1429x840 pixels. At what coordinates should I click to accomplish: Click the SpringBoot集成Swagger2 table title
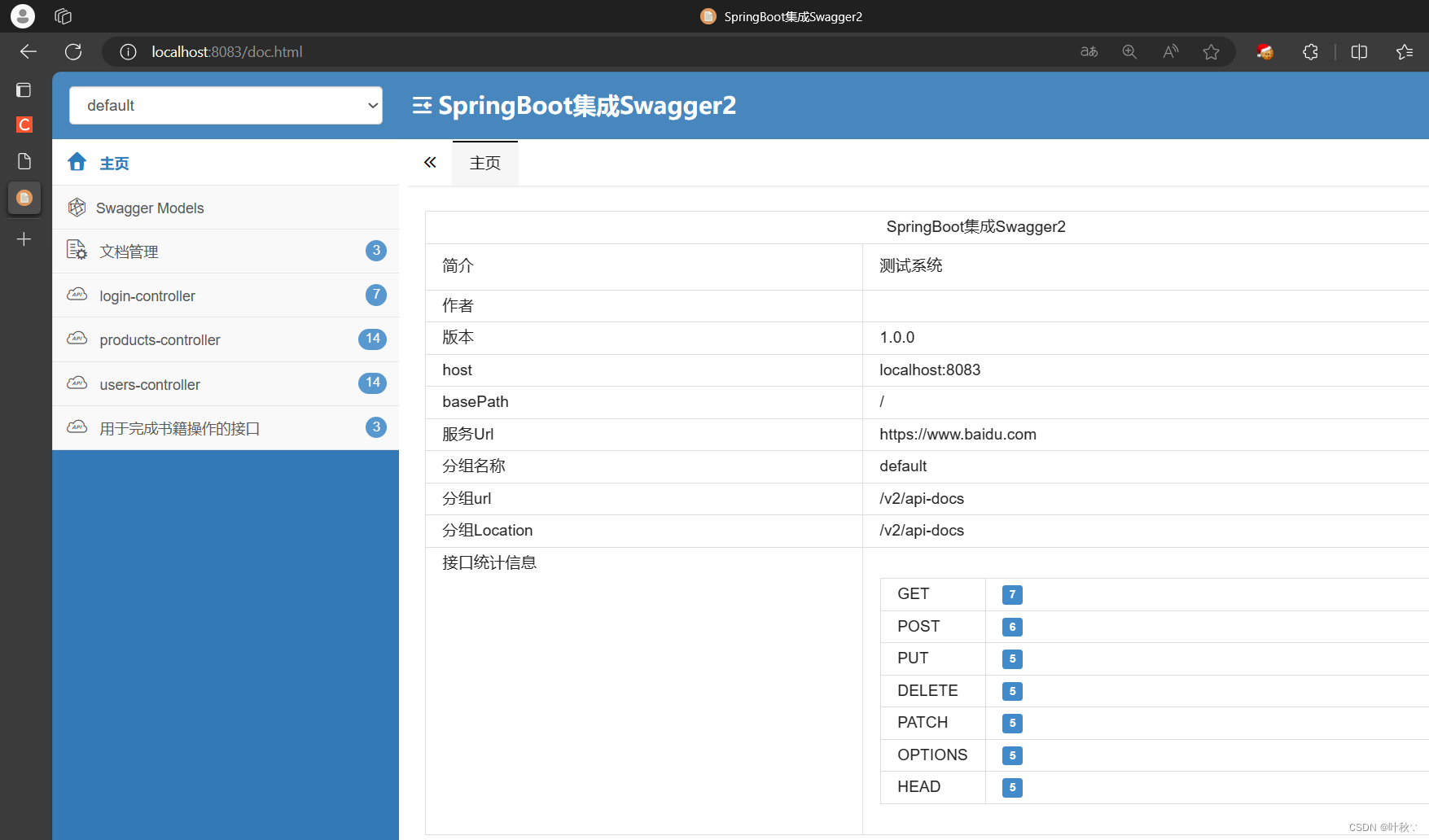tap(975, 227)
